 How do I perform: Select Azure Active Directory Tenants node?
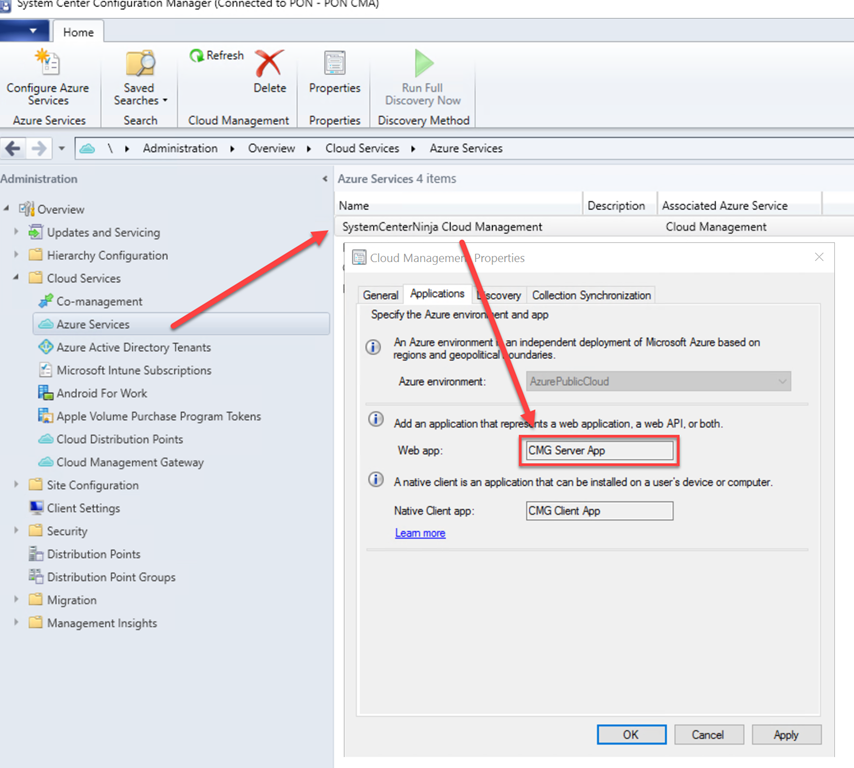coord(133,347)
